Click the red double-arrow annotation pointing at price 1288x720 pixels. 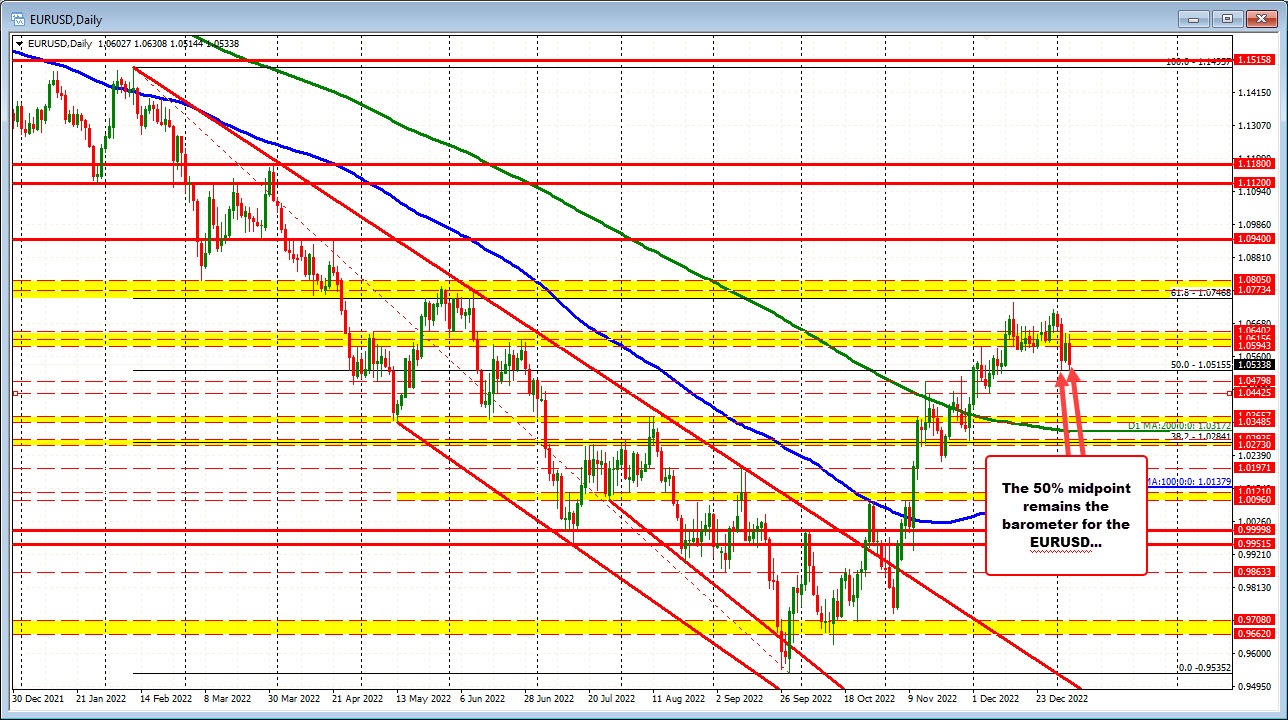click(1072, 410)
